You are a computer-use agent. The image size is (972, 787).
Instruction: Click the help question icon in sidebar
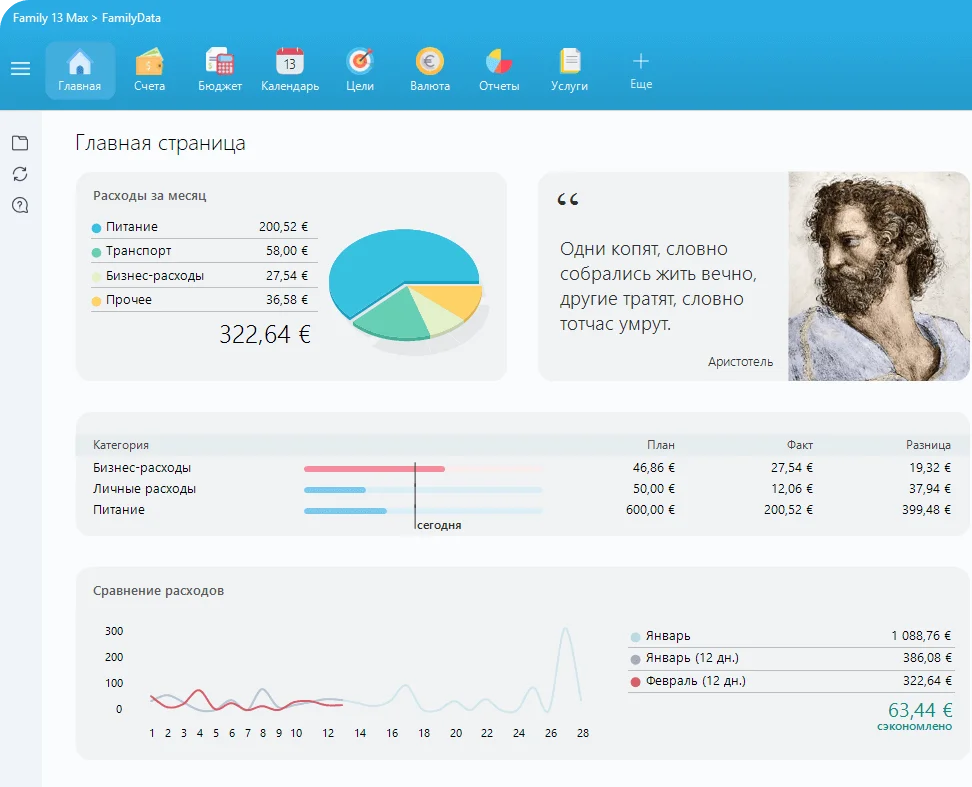tap(20, 206)
